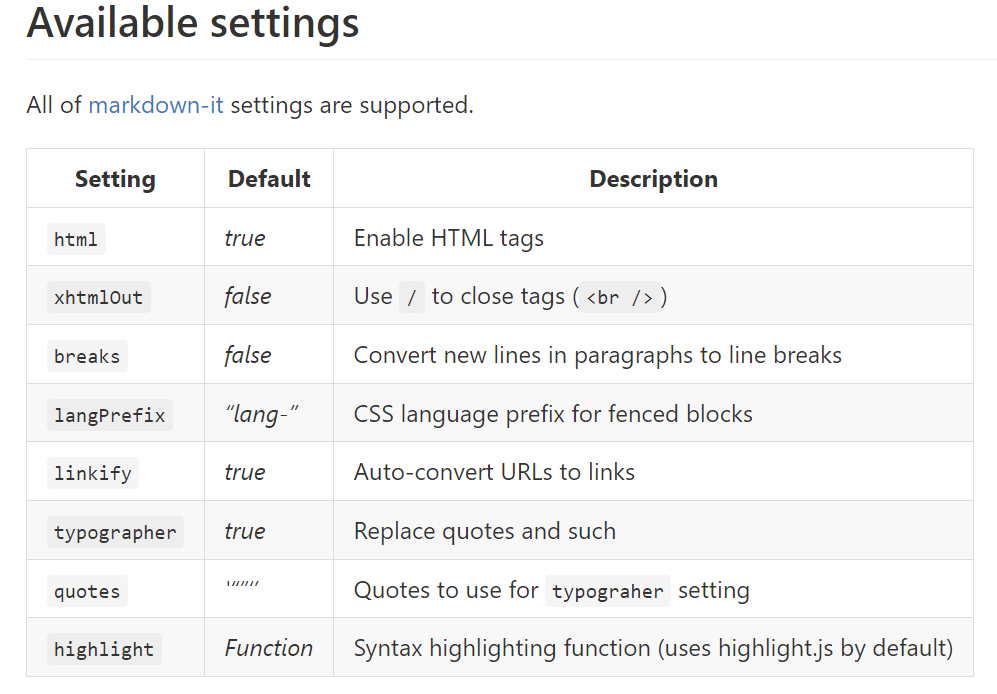
Task: Open the markdown-it link
Action: coord(156,105)
